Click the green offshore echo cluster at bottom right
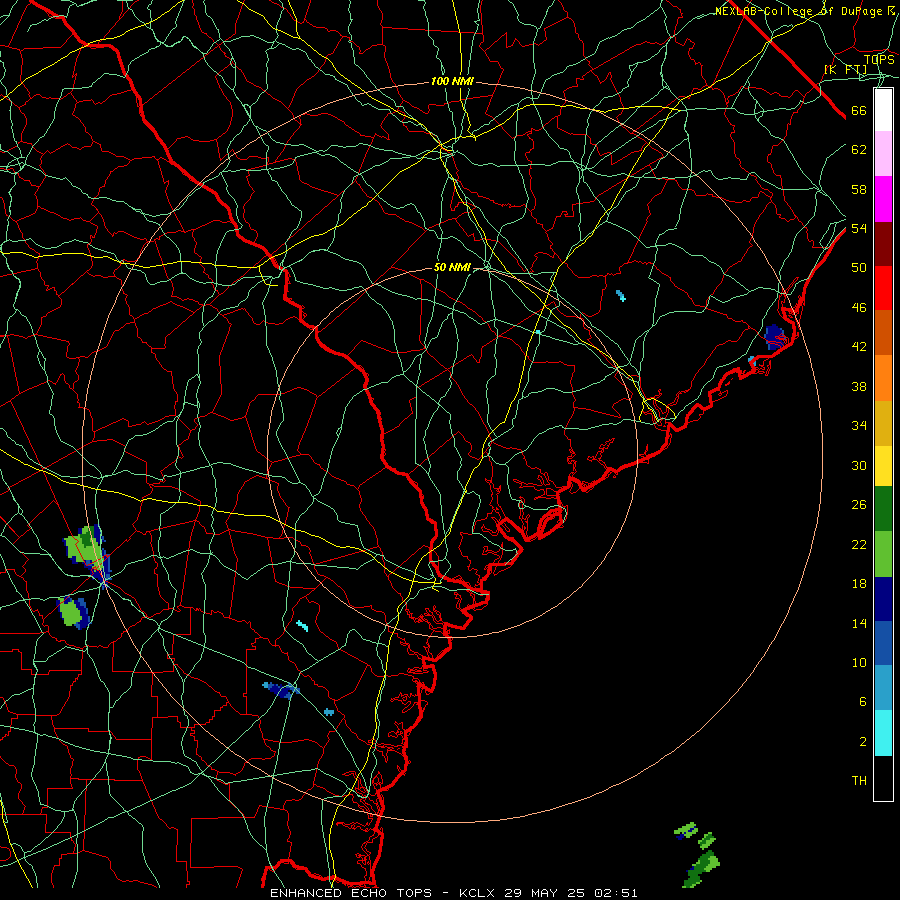900x900 pixels. click(699, 854)
